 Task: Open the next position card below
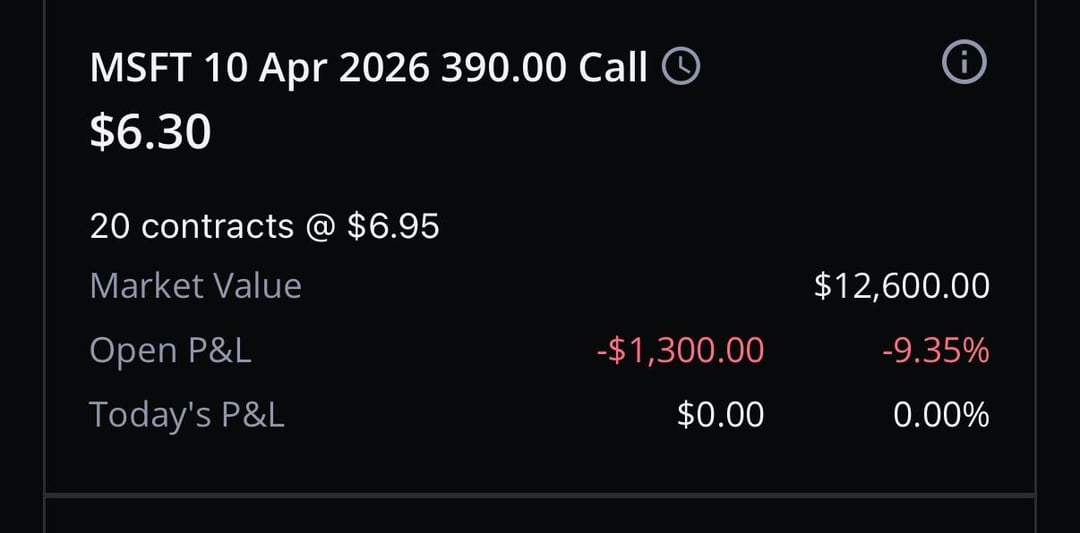point(540,518)
